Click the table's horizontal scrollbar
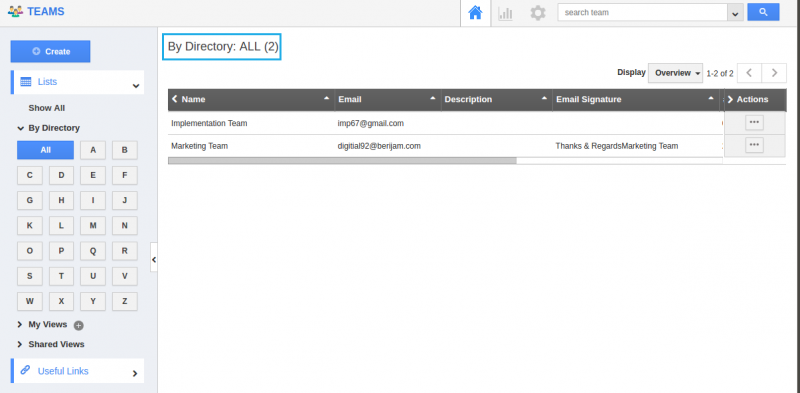The height and width of the screenshot is (393, 800). coord(342,160)
